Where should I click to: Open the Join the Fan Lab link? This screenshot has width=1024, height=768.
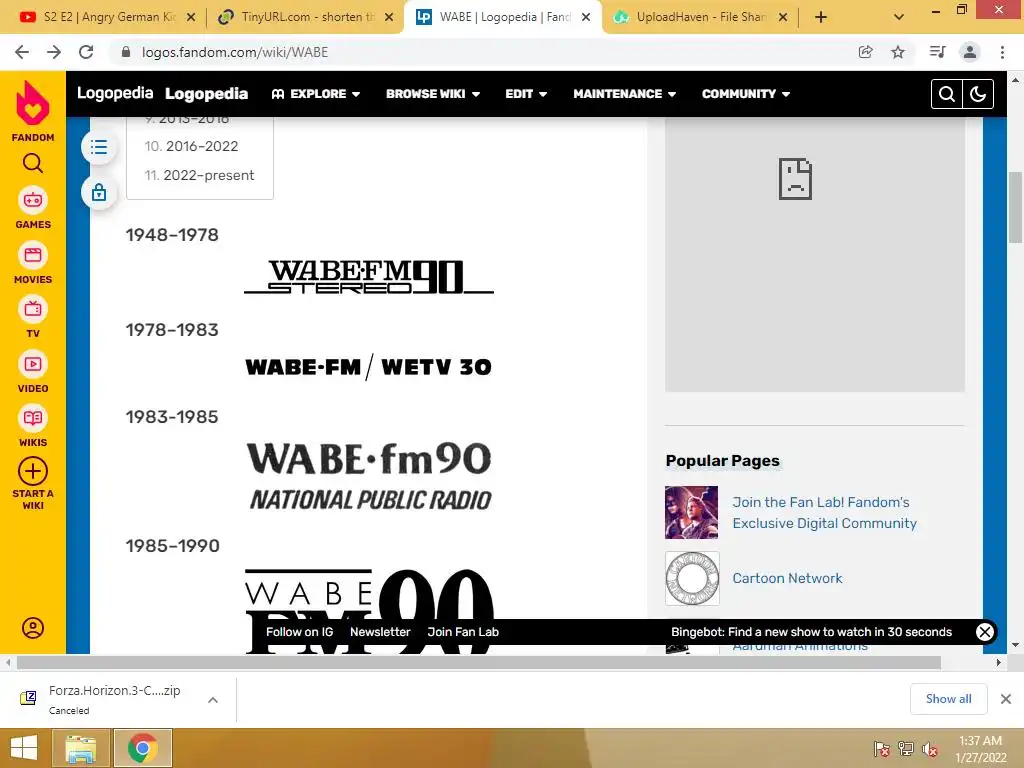point(824,513)
